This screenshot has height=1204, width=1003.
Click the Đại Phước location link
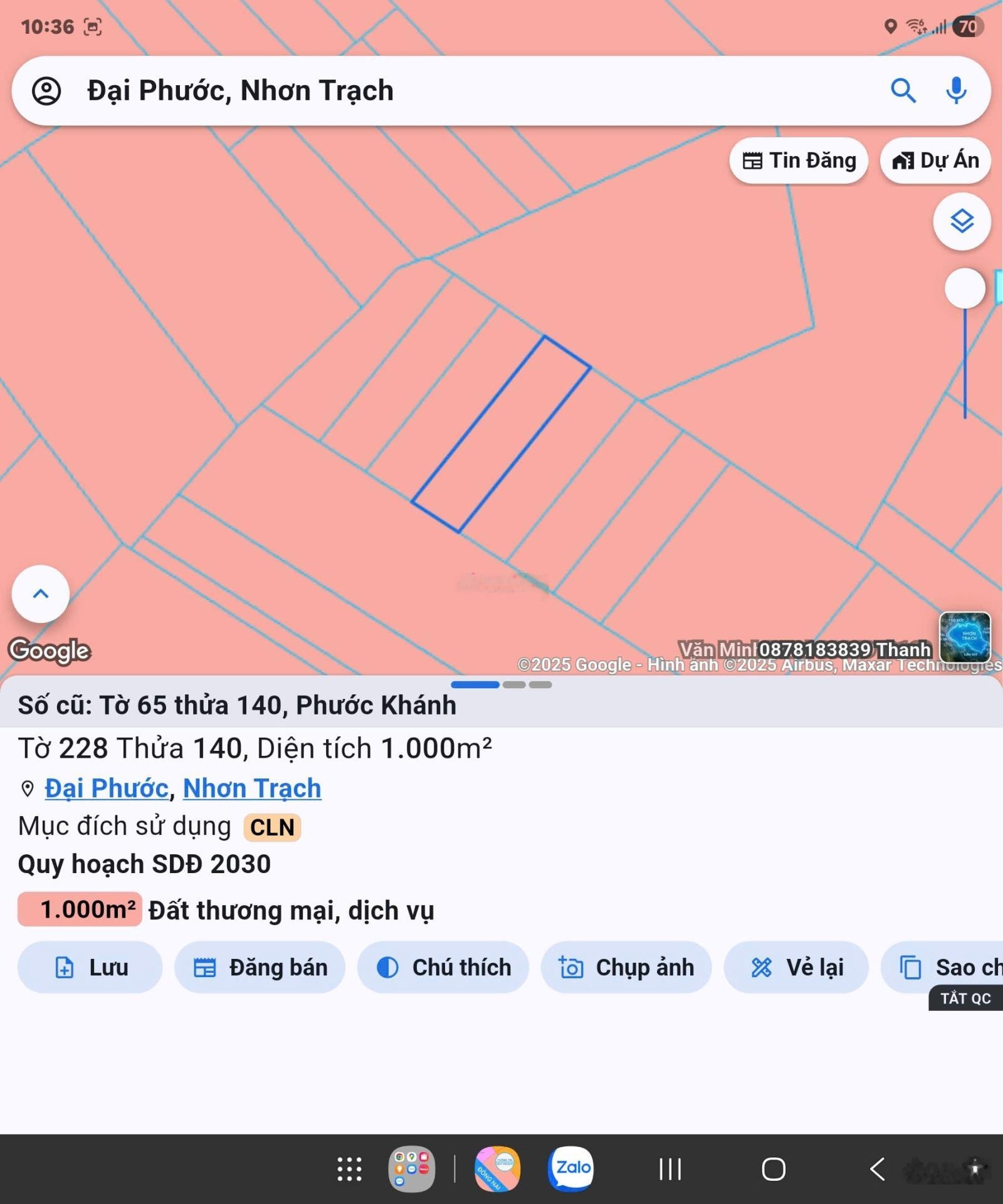(x=107, y=788)
